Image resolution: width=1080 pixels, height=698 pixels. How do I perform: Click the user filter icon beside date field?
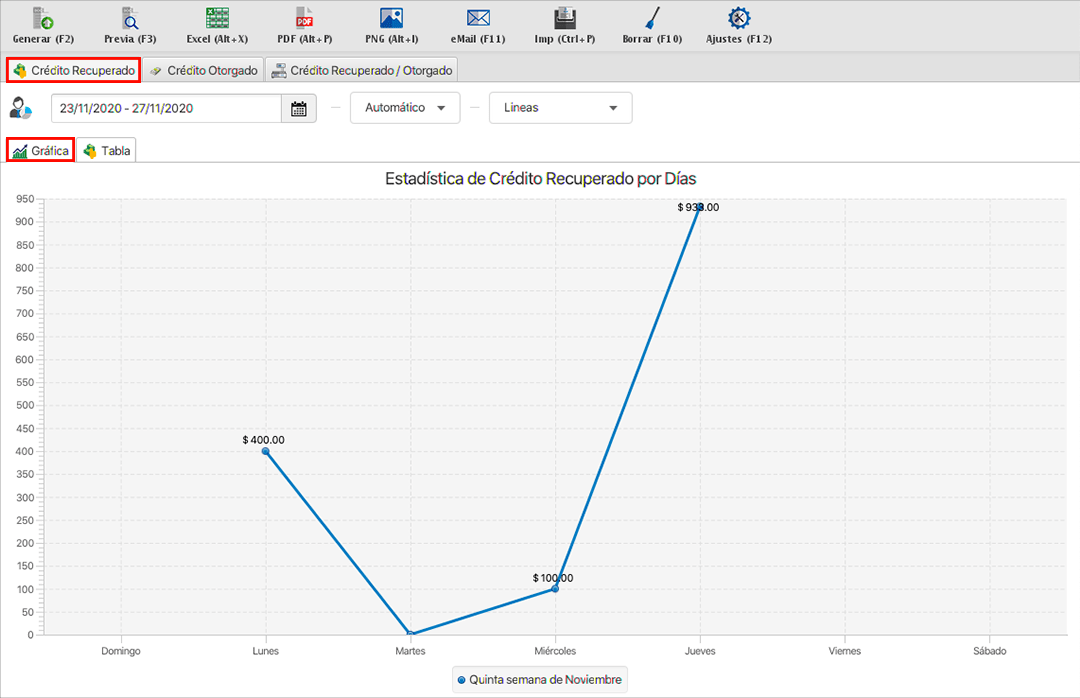point(20,108)
